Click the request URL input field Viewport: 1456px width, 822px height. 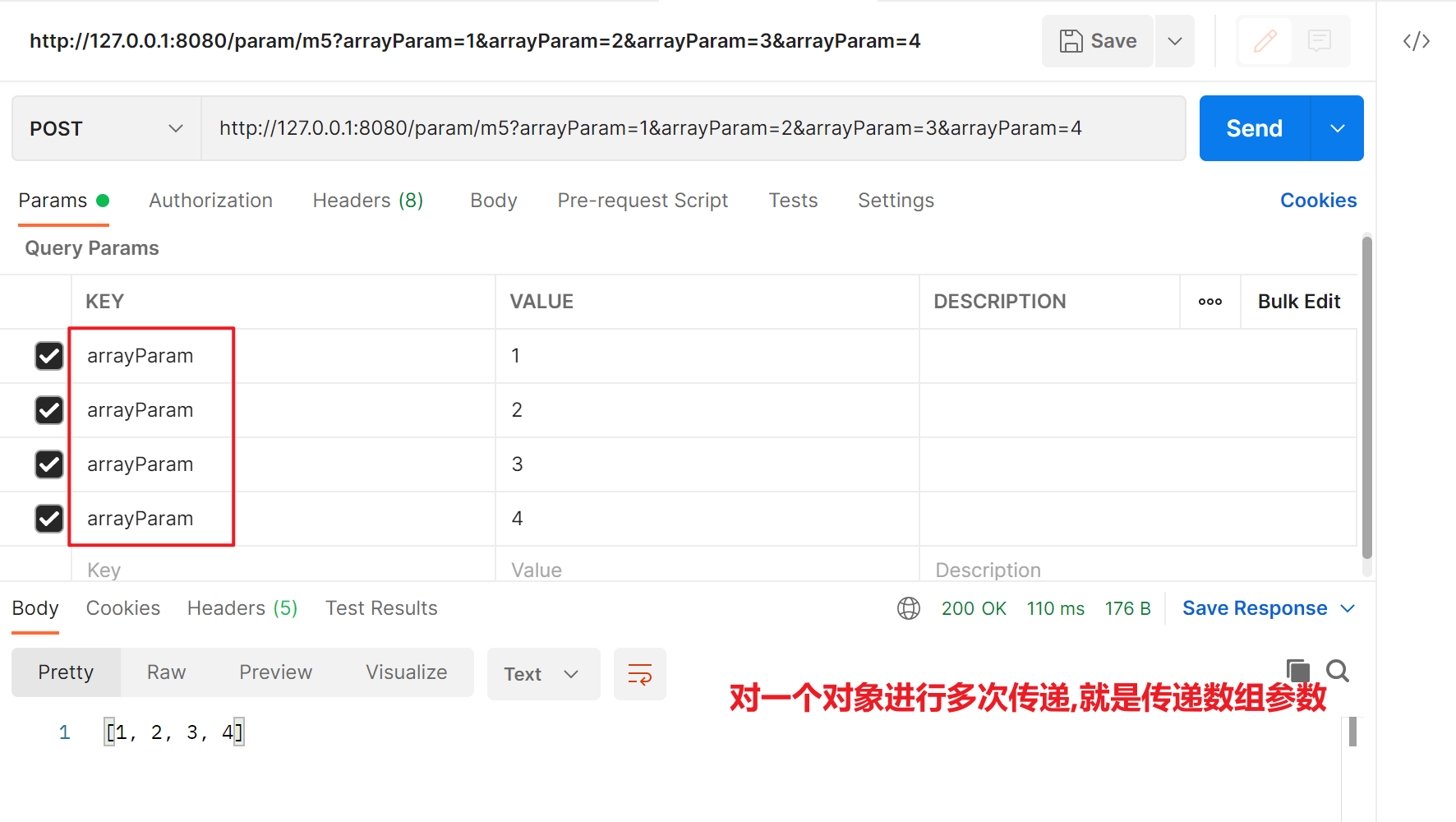tap(693, 128)
